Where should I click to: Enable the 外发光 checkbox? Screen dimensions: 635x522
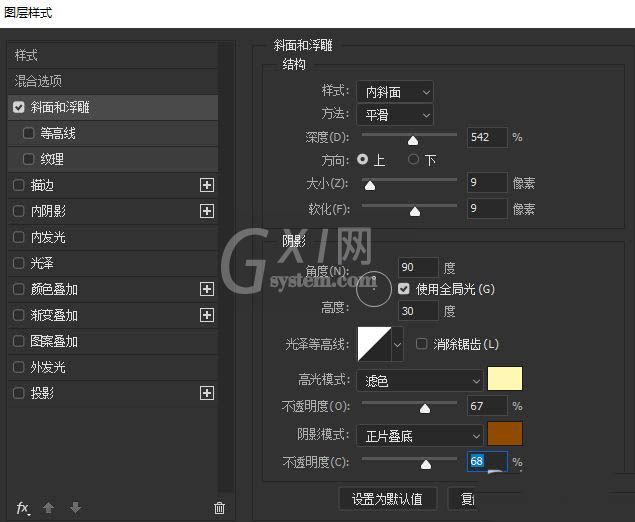point(19,367)
